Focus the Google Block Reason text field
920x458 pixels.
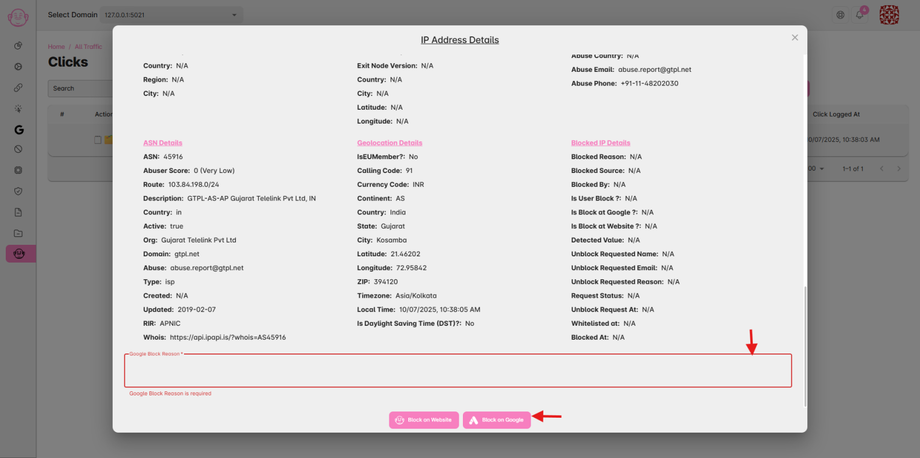[458, 371]
